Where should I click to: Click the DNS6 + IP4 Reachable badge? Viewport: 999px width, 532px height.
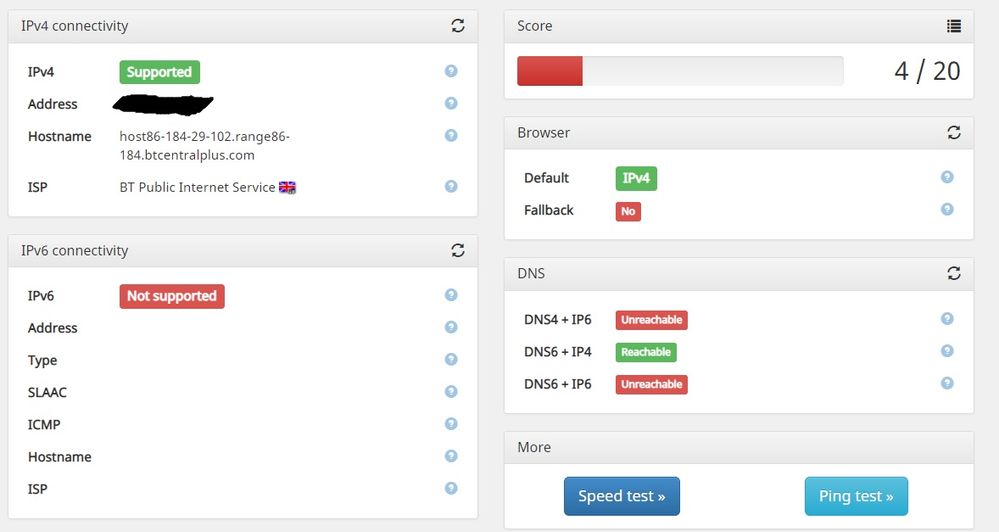645,352
